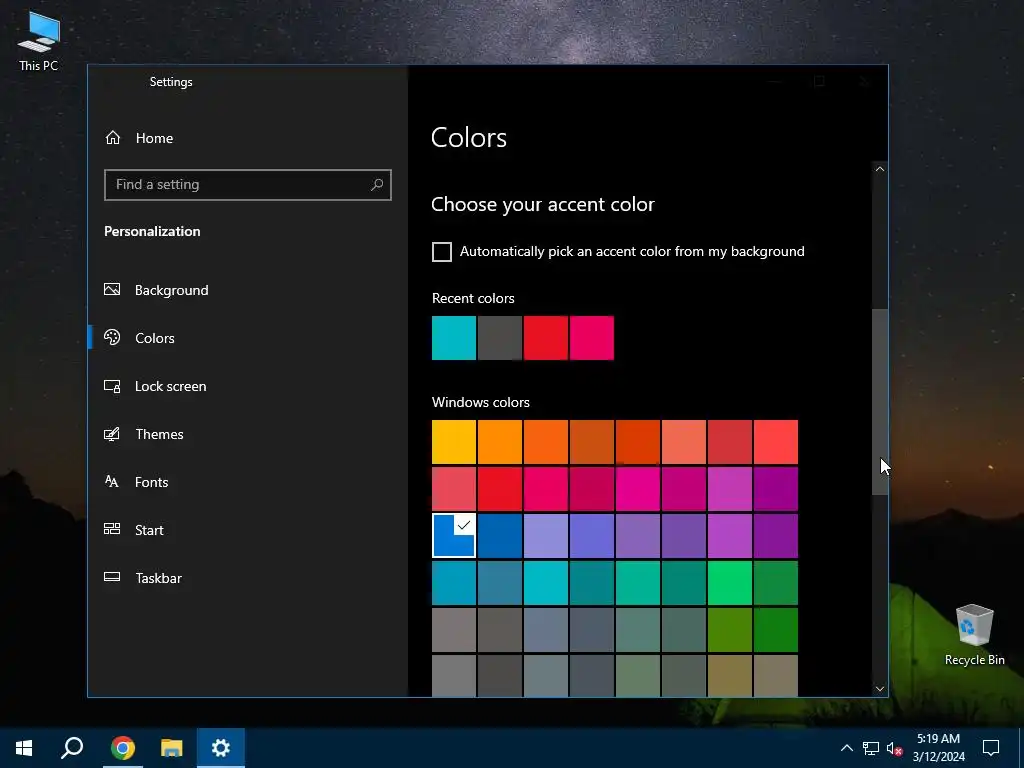Choose the bright green swatch in teal row
This screenshot has width=1024, height=768.
coord(729,583)
